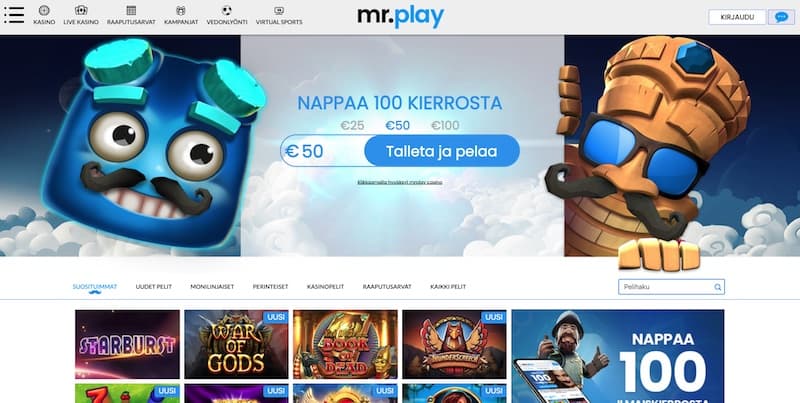
Task: Open the Monilinjaiset games tab
Action: tap(212, 287)
